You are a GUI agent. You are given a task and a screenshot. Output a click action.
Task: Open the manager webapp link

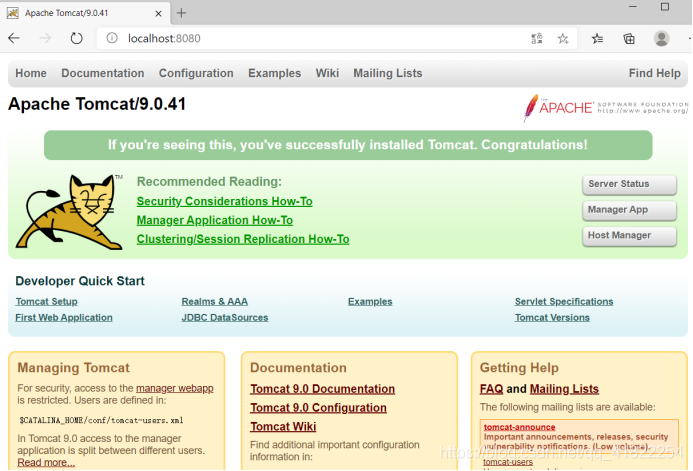(x=175, y=388)
